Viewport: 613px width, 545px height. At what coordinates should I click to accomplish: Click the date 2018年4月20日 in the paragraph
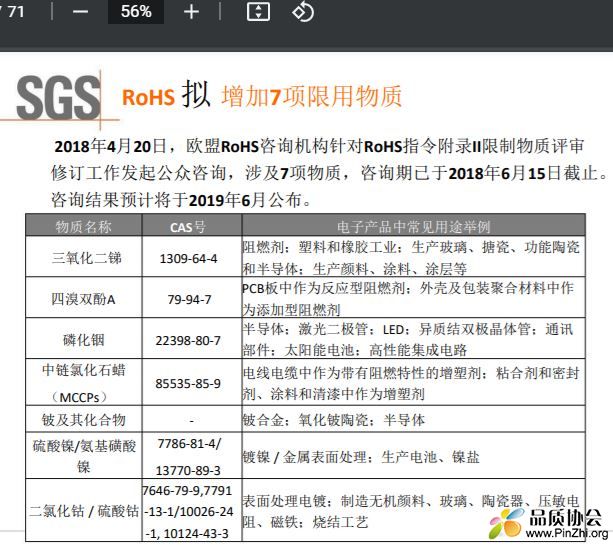(110, 146)
